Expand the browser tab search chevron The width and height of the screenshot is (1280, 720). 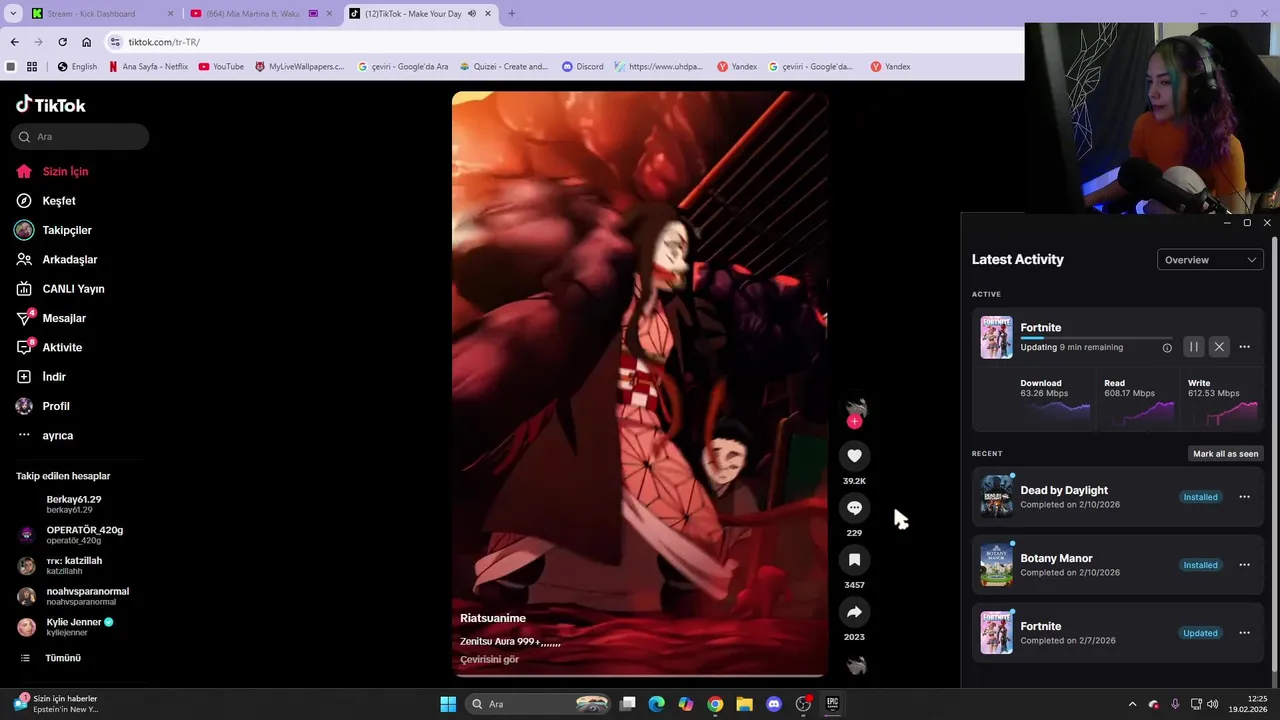tap(13, 14)
